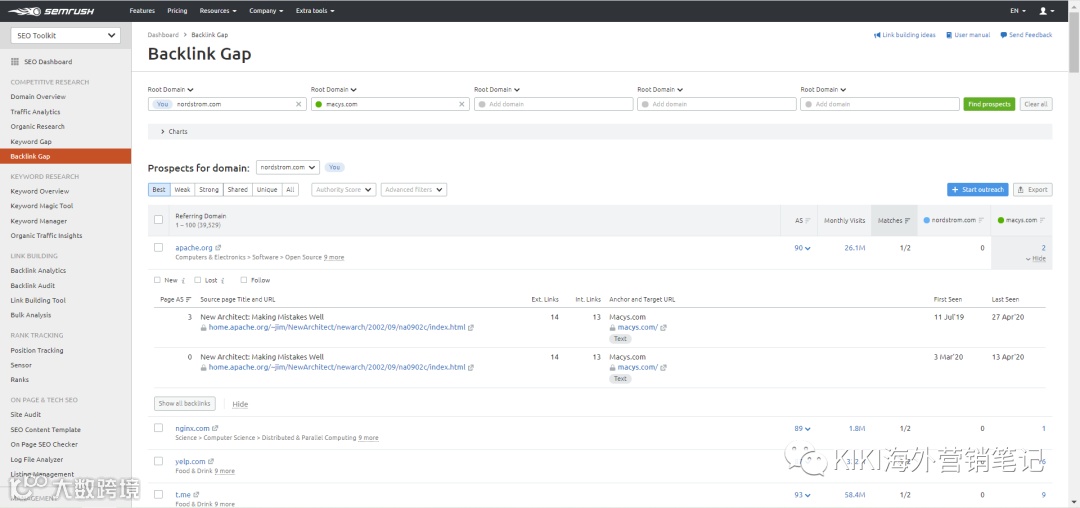Open external icon of second macys.com/ target

(663, 368)
